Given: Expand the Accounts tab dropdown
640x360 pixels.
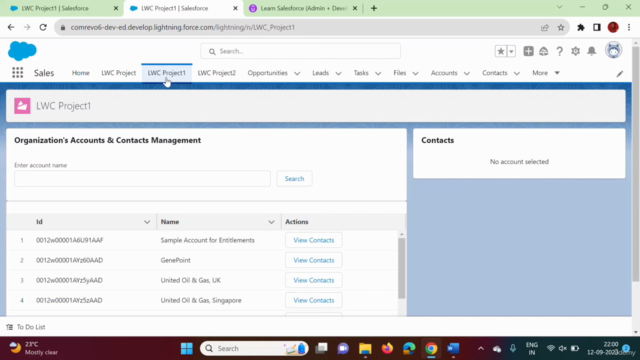Looking at the screenshot, I should click(x=467, y=73).
